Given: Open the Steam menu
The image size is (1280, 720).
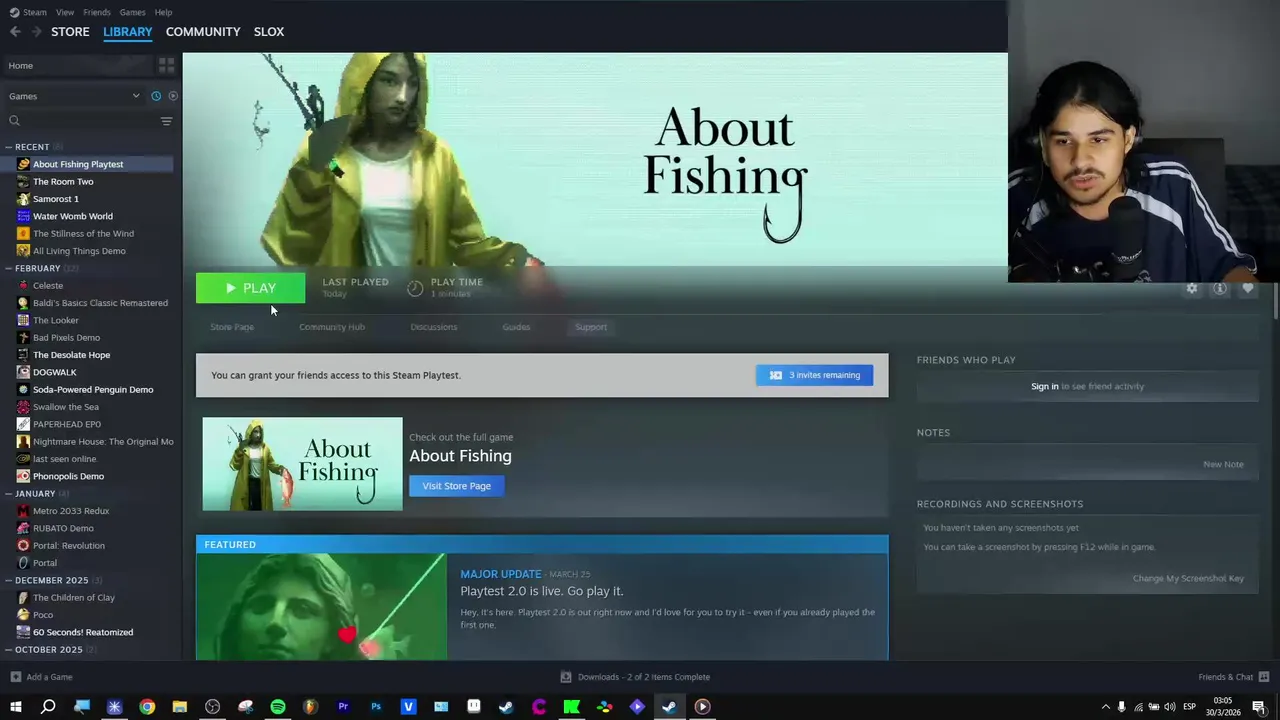Looking at the screenshot, I should point(35,12).
